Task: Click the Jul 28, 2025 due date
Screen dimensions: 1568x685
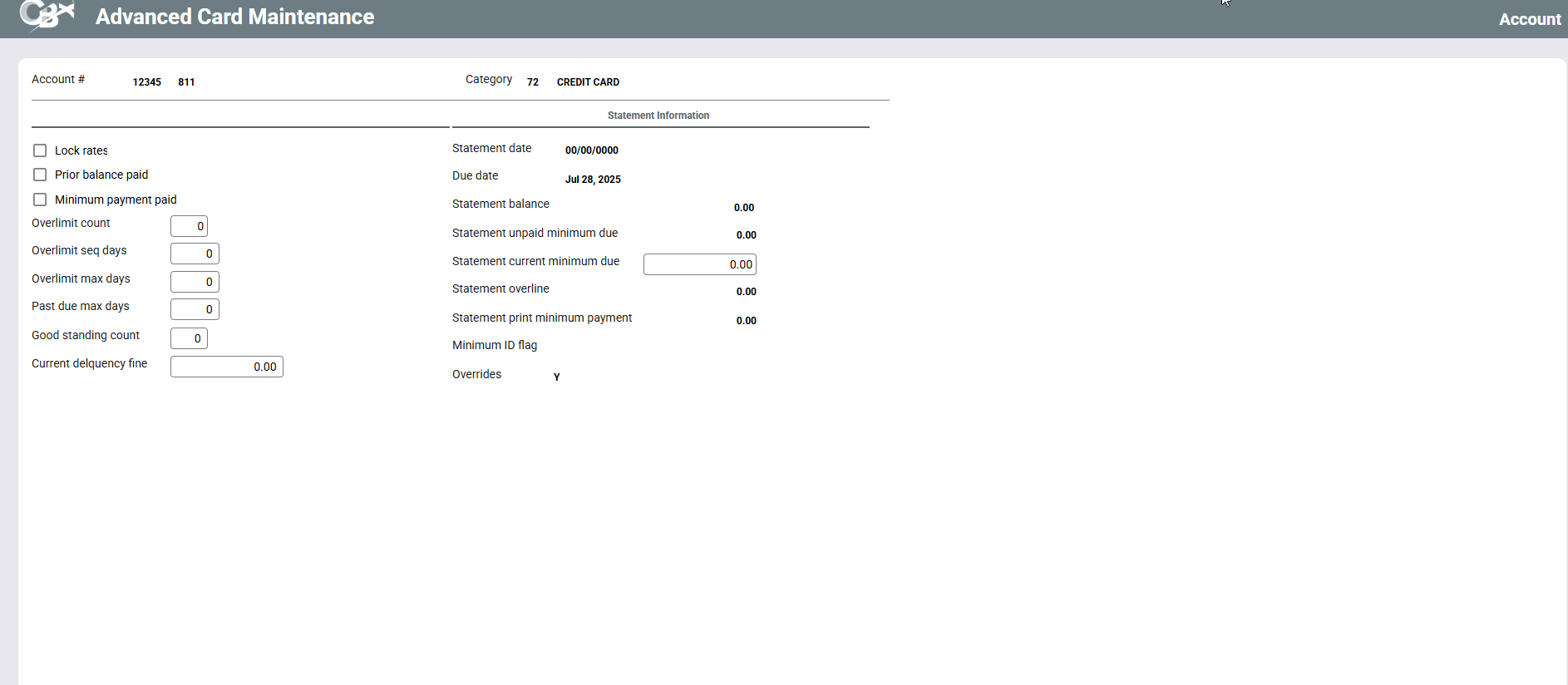Action: (593, 180)
